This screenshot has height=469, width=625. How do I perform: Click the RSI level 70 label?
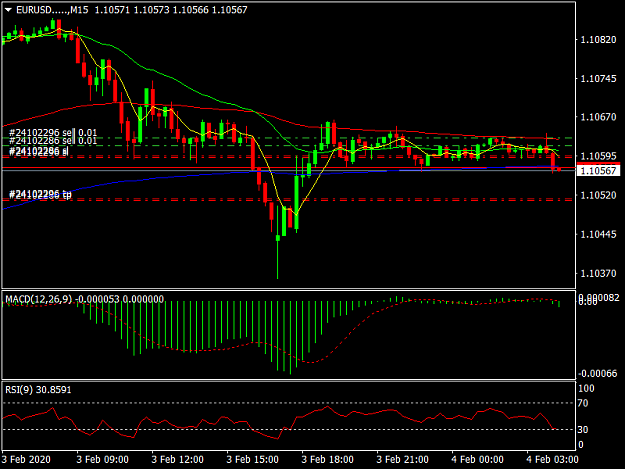click(583, 403)
